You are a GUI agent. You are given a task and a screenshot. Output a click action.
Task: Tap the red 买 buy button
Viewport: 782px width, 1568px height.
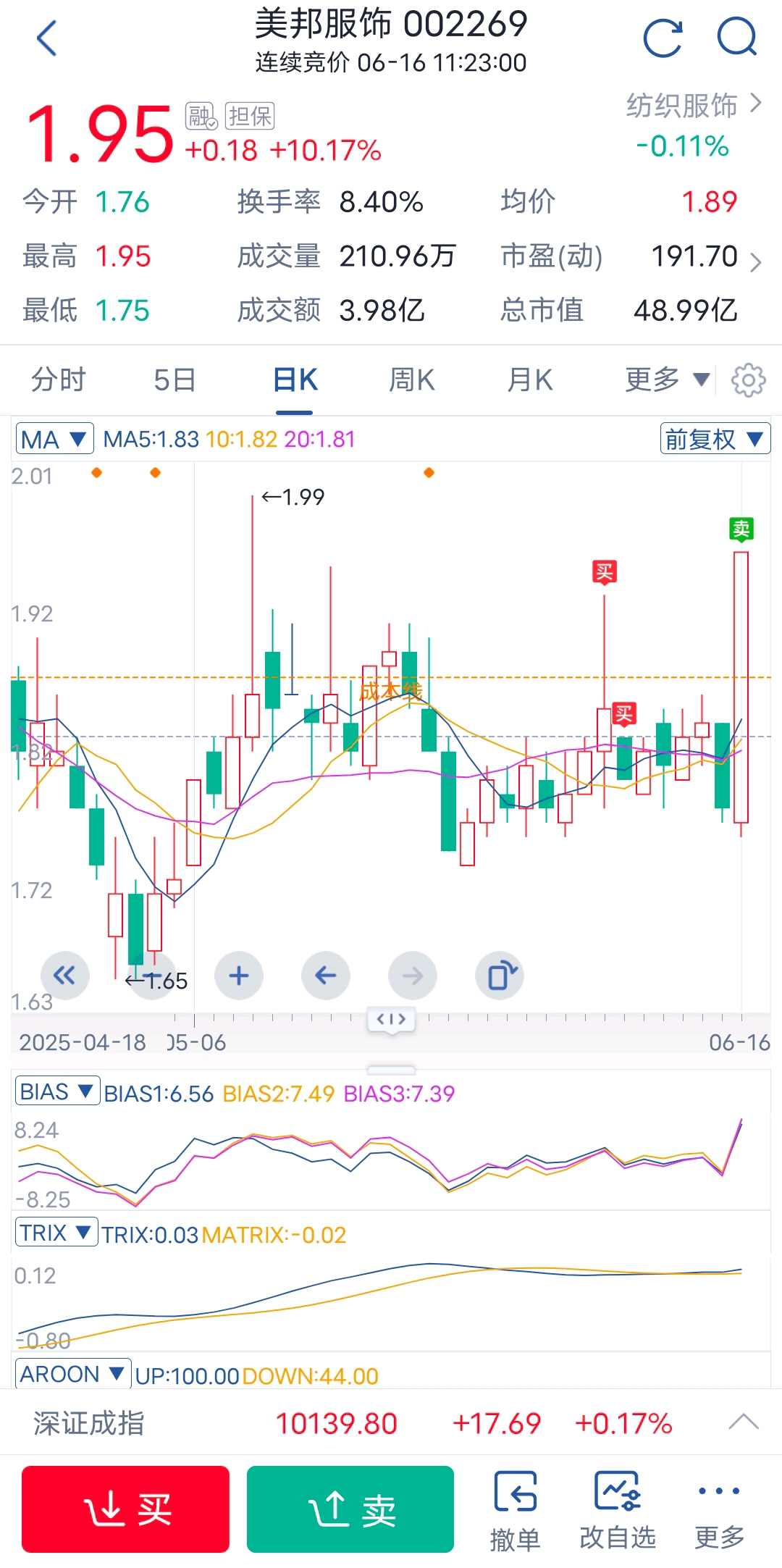click(125, 1509)
